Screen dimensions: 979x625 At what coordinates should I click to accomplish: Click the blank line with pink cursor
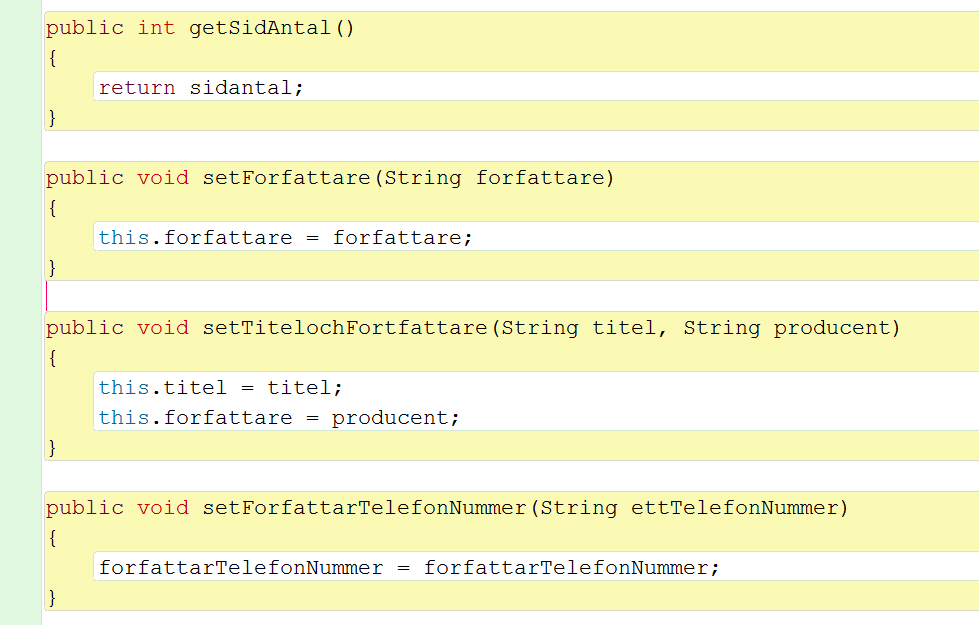coord(512,296)
